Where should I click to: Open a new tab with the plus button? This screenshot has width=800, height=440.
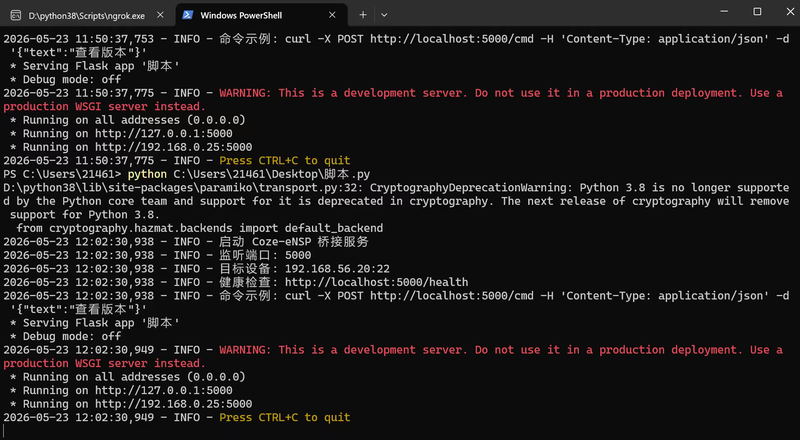tap(363, 15)
